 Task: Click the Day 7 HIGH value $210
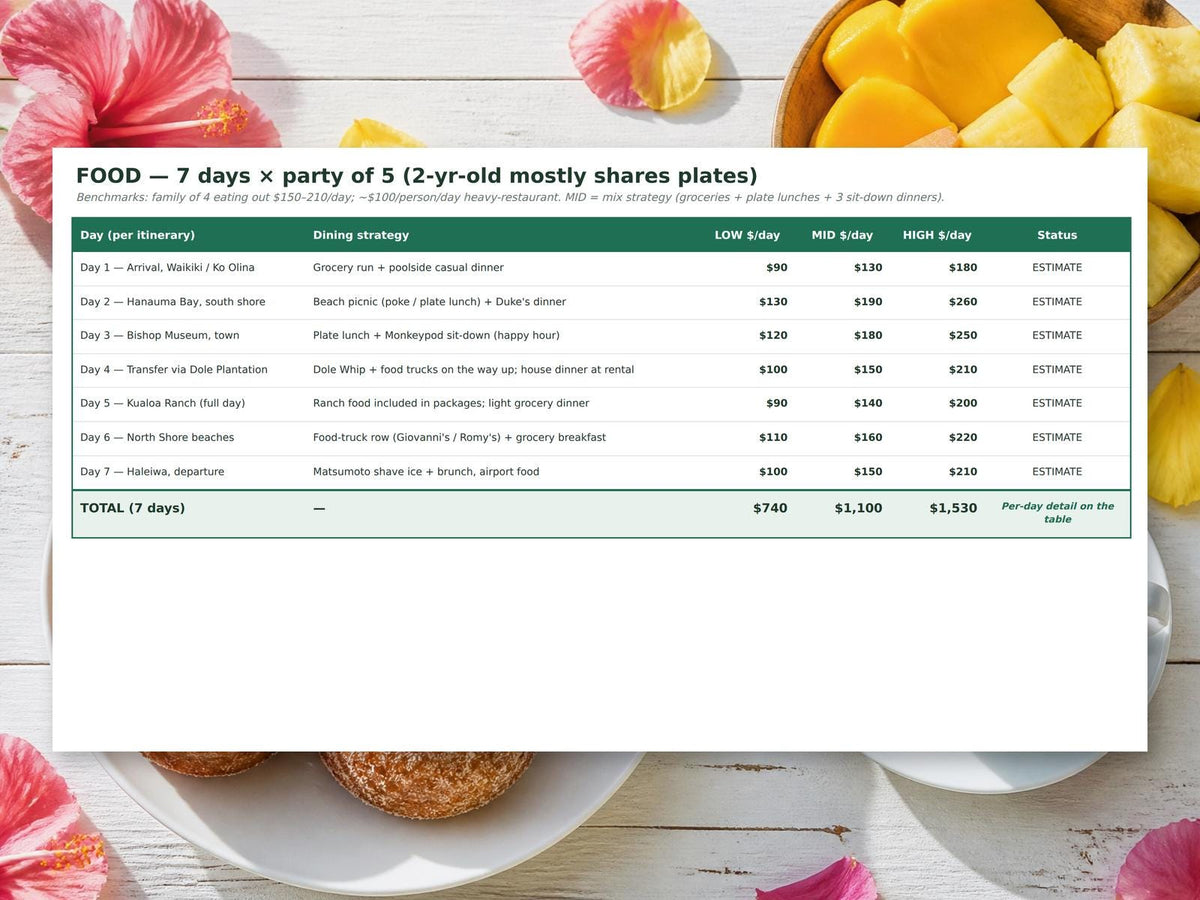(963, 472)
